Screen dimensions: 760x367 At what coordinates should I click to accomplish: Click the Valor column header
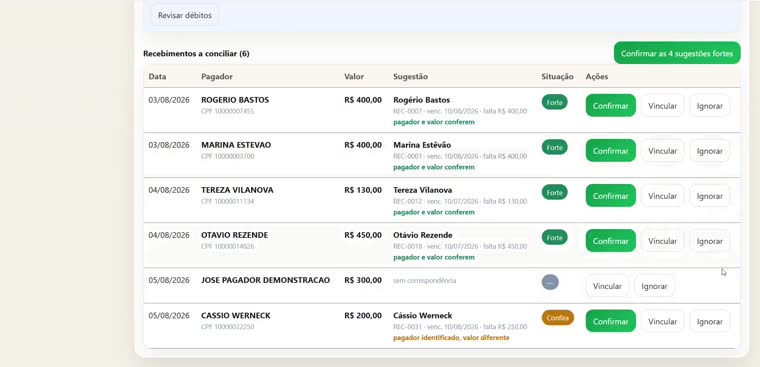click(x=354, y=77)
